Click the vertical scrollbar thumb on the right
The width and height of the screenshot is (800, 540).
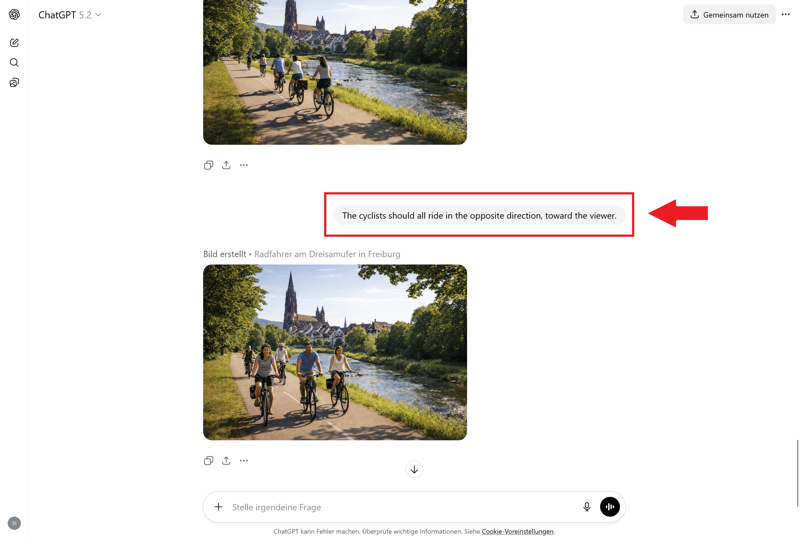pos(797,472)
